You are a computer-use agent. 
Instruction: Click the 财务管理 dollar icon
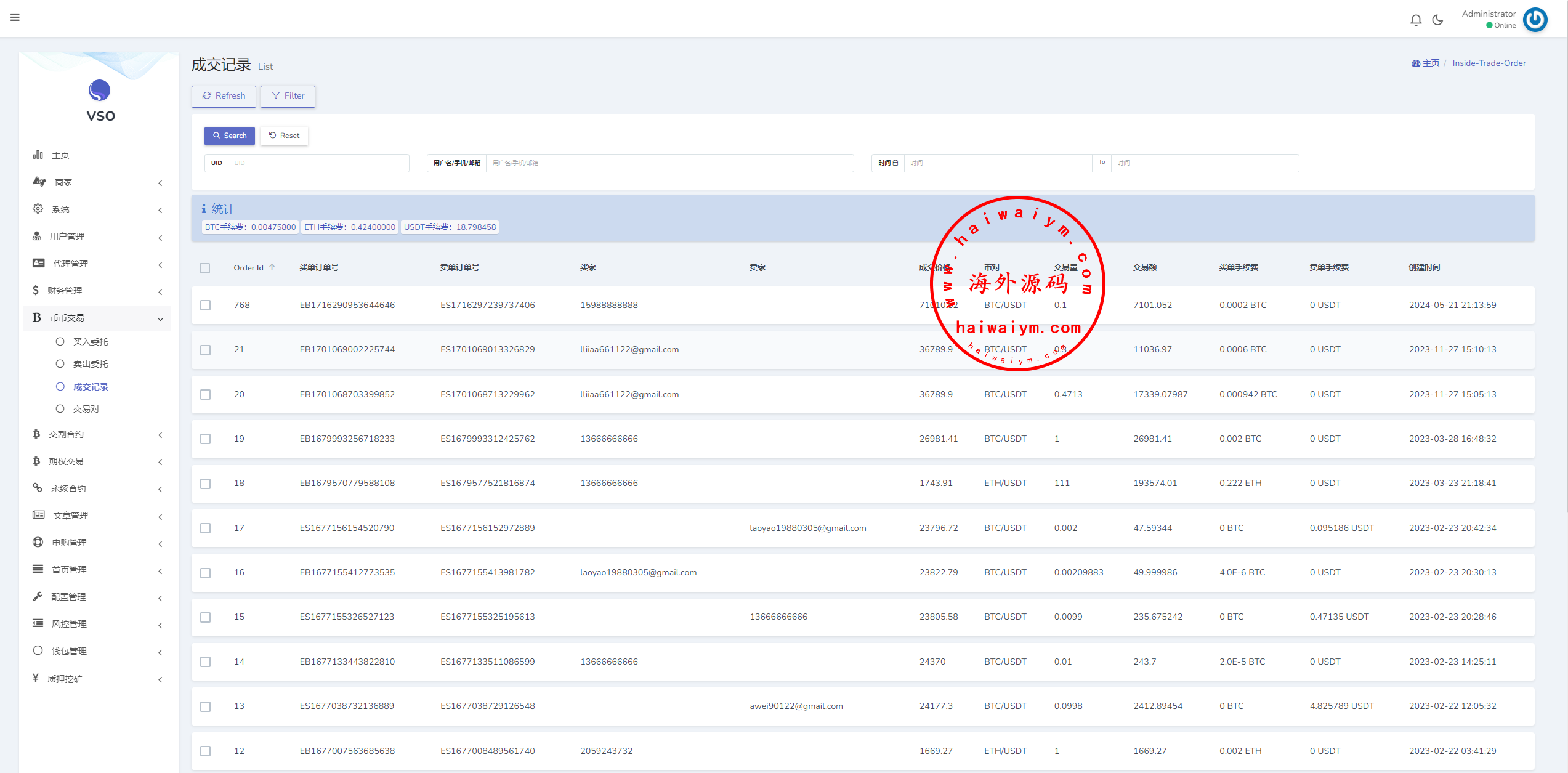click(x=36, y=290)
